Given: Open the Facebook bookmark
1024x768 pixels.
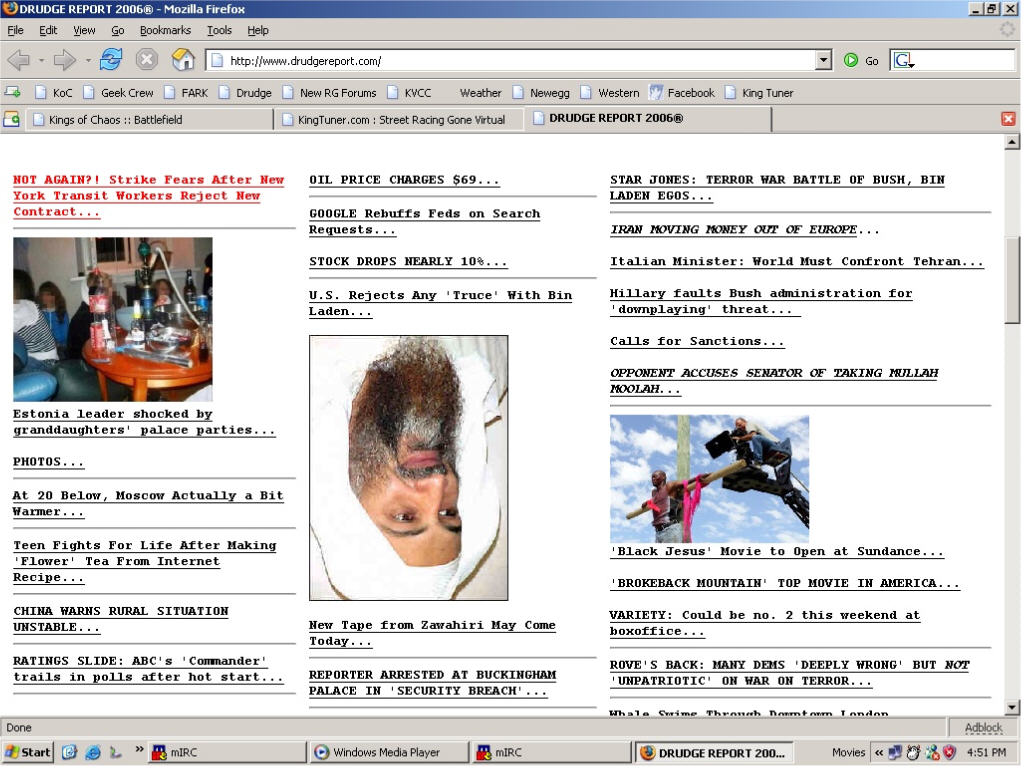Looking at the screenshot, I should (682, 93).
